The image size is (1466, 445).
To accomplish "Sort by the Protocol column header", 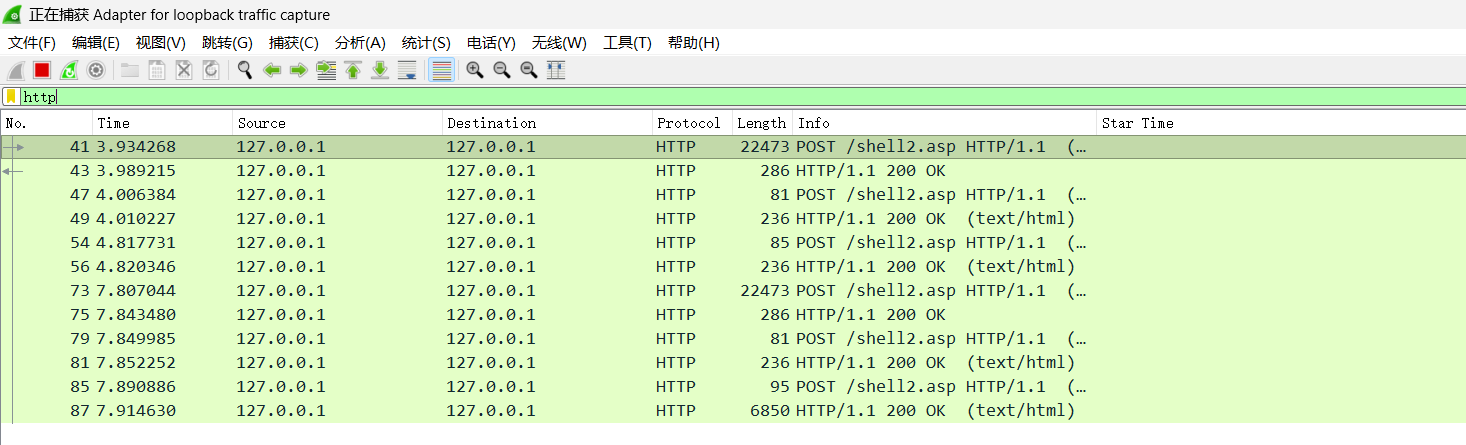I will pyautogui.click(x=688, y=123).
